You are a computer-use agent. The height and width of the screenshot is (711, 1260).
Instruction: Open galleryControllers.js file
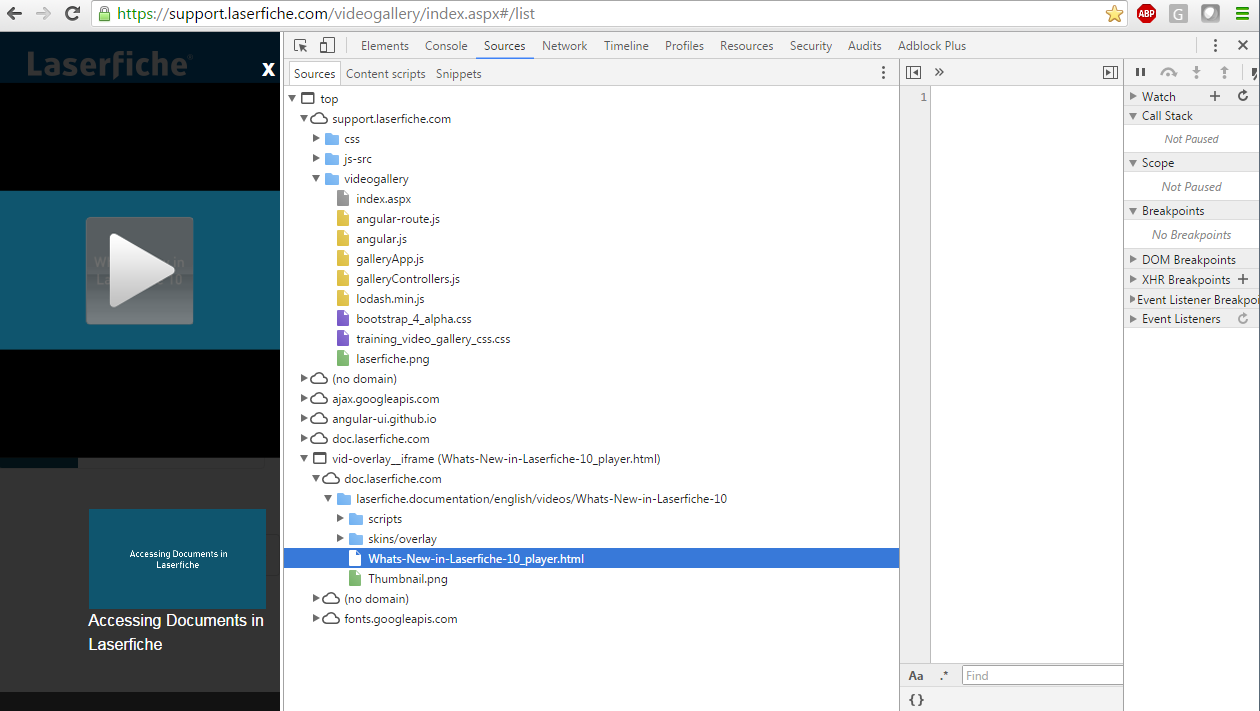pos(408,279)
